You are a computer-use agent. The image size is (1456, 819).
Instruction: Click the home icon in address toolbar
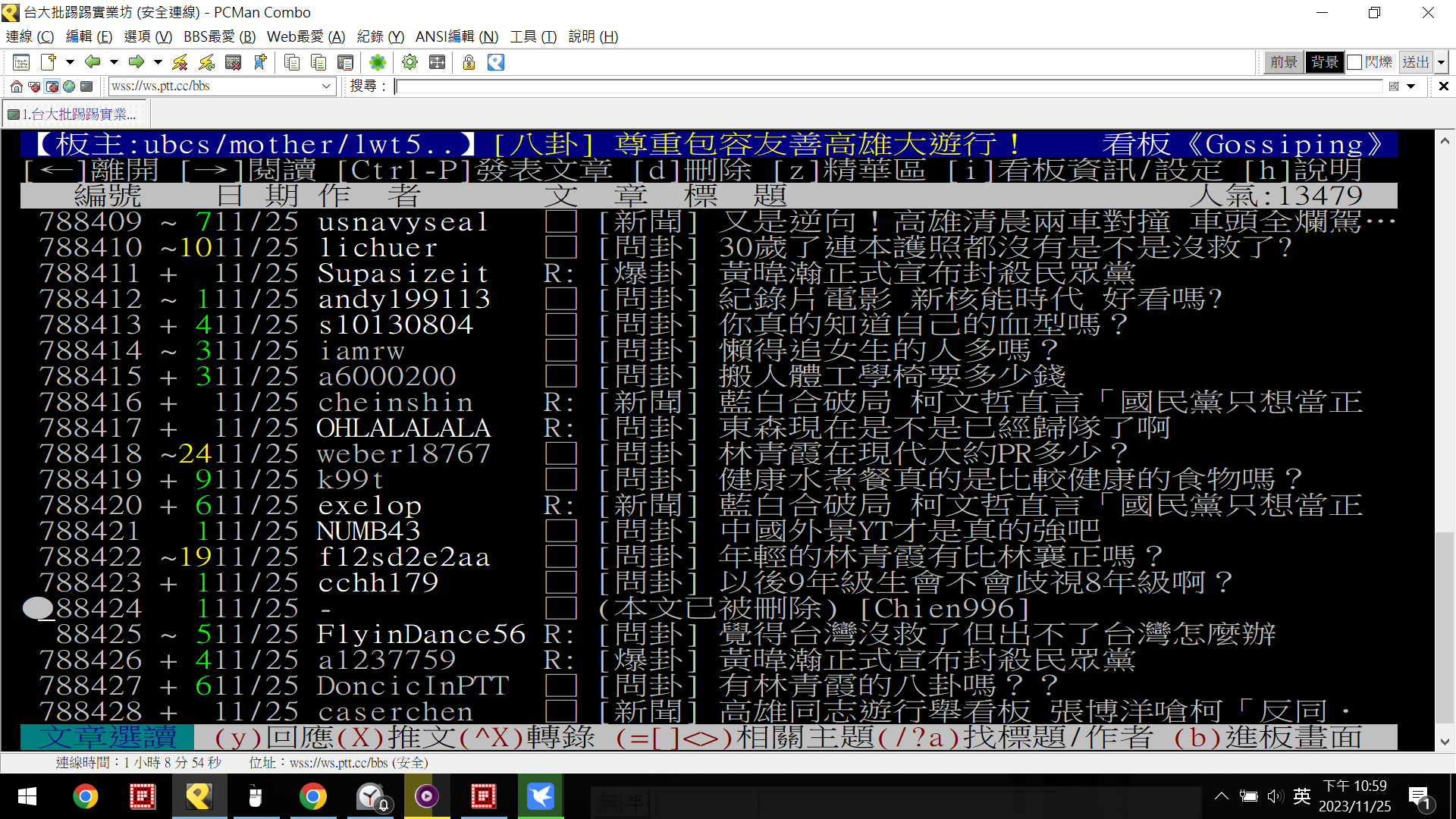click(x=16, y=86)
